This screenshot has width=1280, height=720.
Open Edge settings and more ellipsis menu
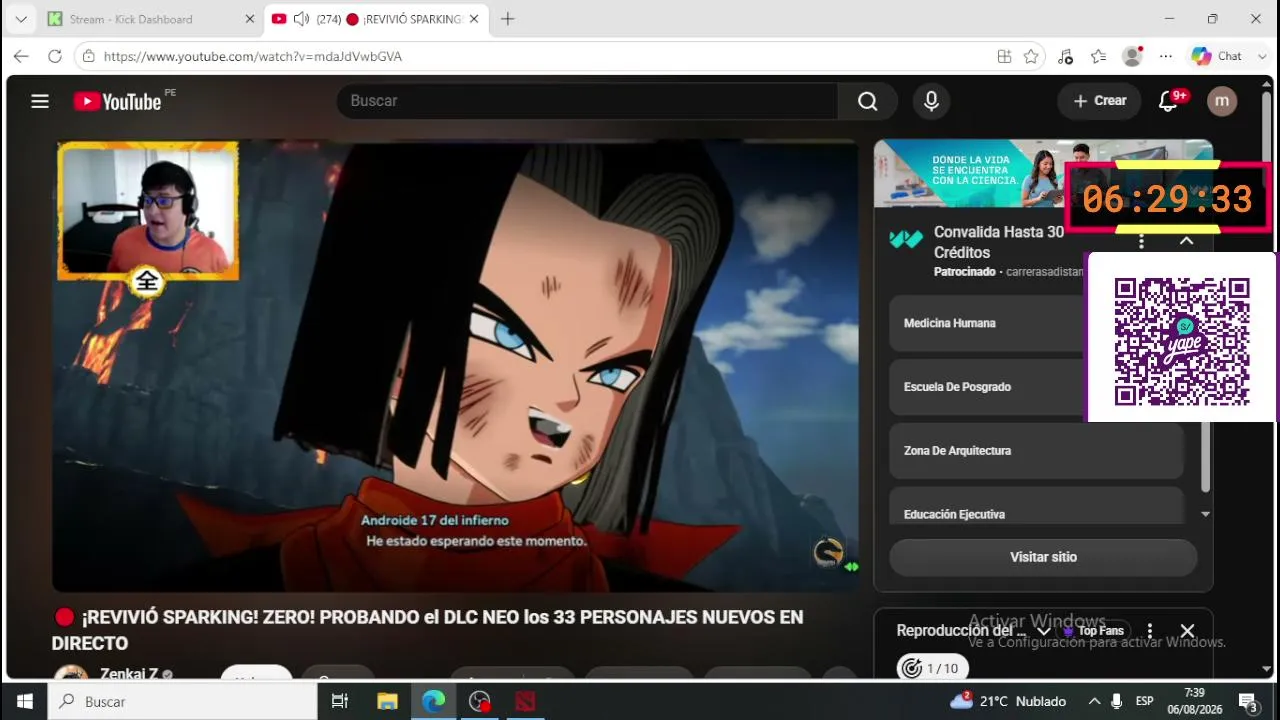1165,56
